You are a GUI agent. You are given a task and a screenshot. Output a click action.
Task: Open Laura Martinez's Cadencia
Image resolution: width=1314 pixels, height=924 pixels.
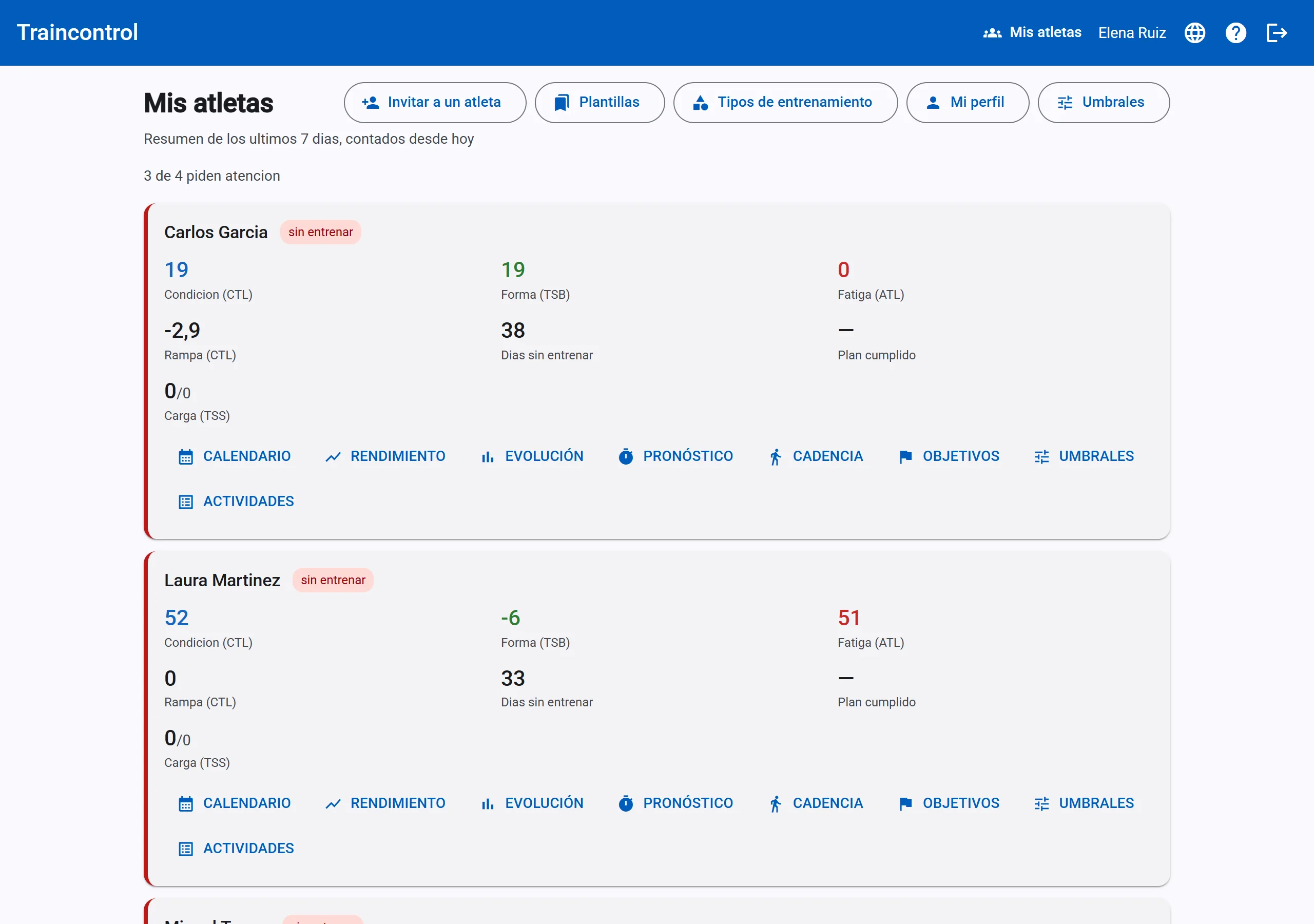pyautogui.click(x=816, y=803)
